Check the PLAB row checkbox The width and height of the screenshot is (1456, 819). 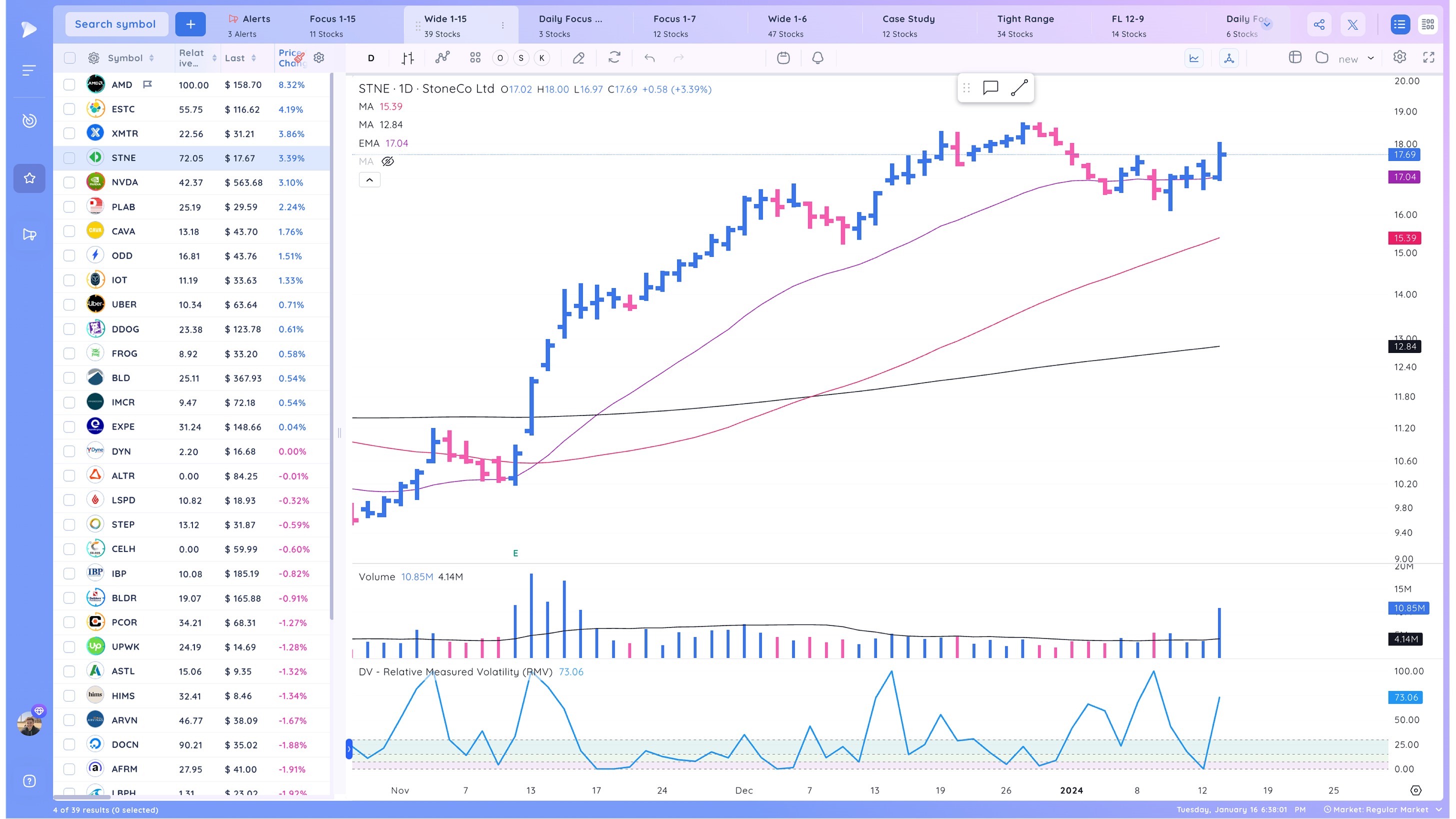69,207
